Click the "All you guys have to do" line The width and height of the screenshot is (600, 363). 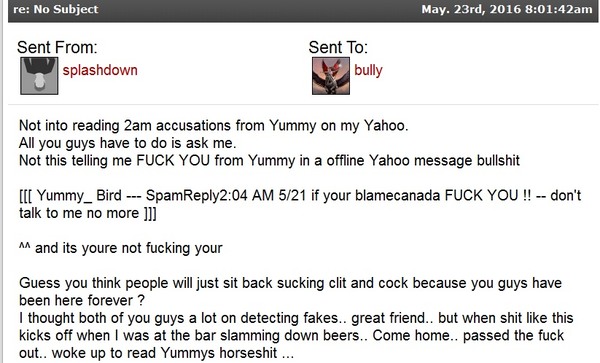pos(127,143)
